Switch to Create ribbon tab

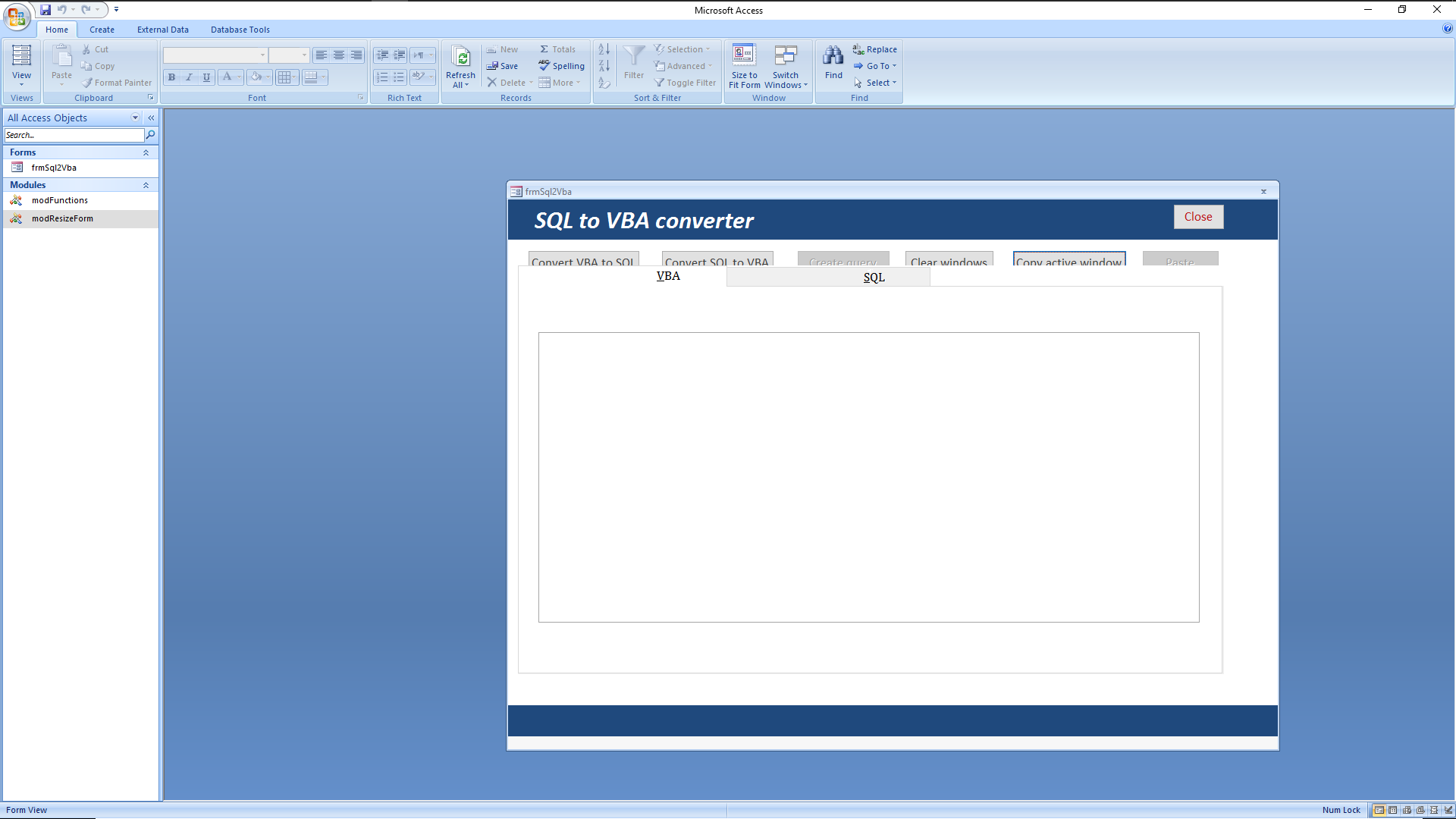102,30
